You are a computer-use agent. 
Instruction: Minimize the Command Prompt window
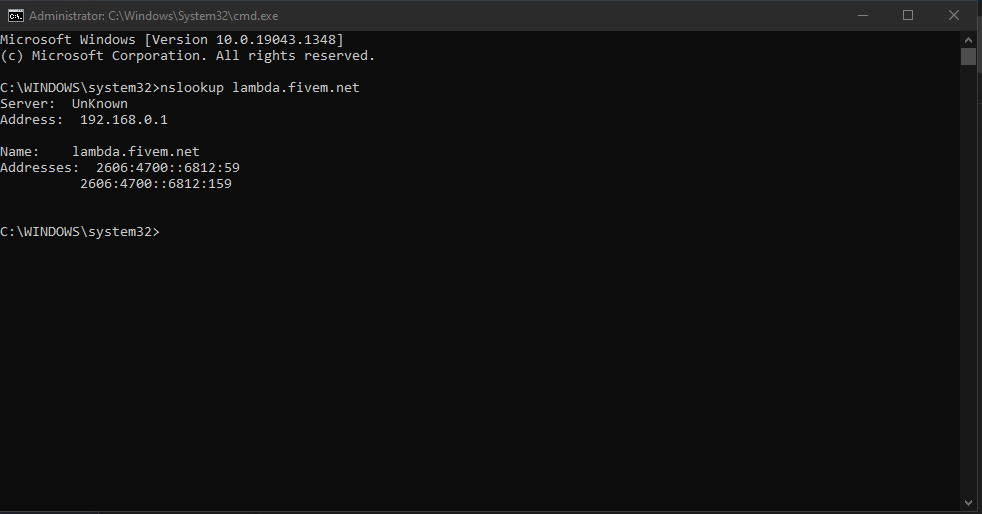pyautogui.click(x=862, y=16)
